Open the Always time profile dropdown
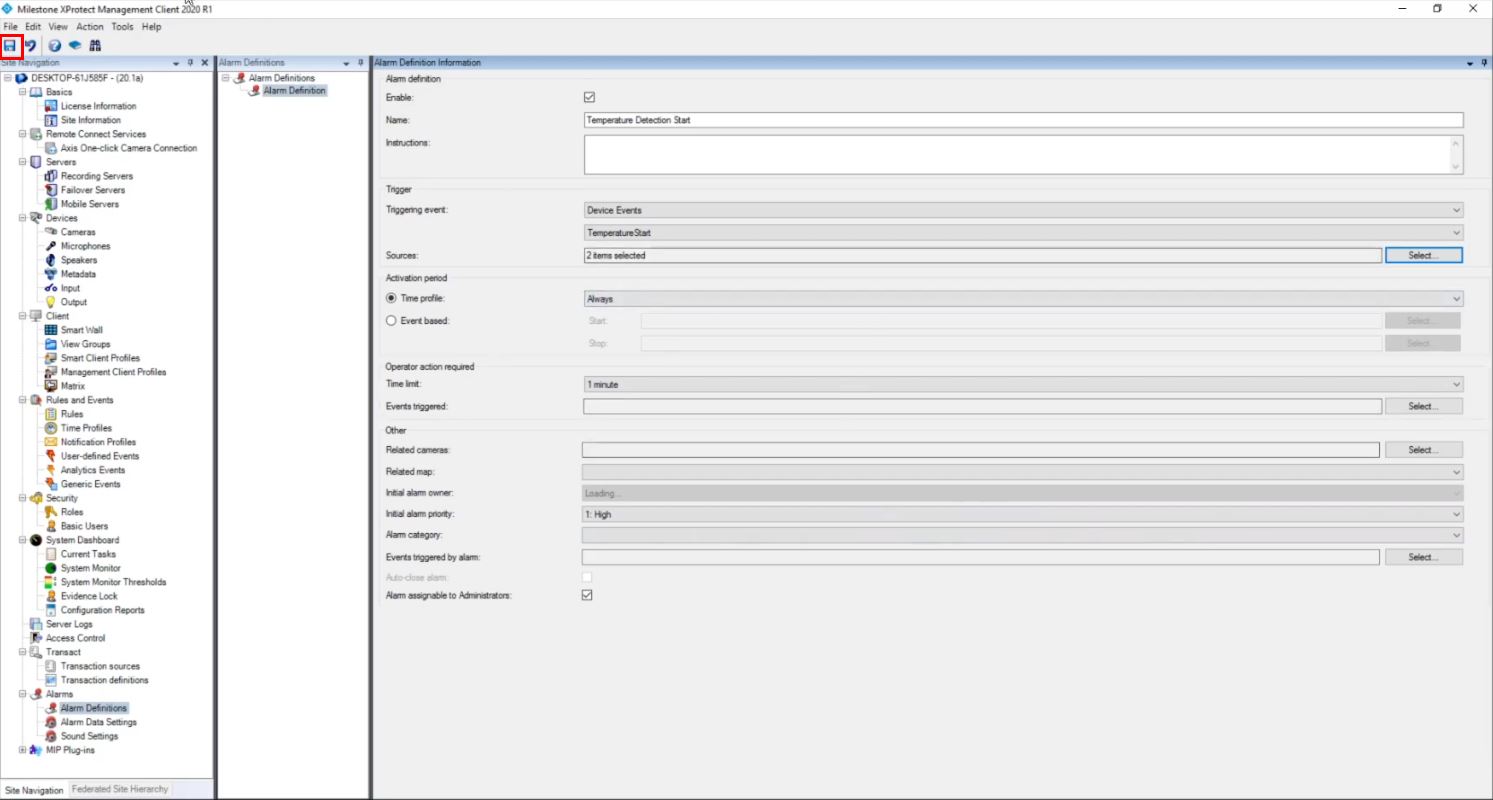Viewport: 1493px width, 800px height. click(1023, 299)
